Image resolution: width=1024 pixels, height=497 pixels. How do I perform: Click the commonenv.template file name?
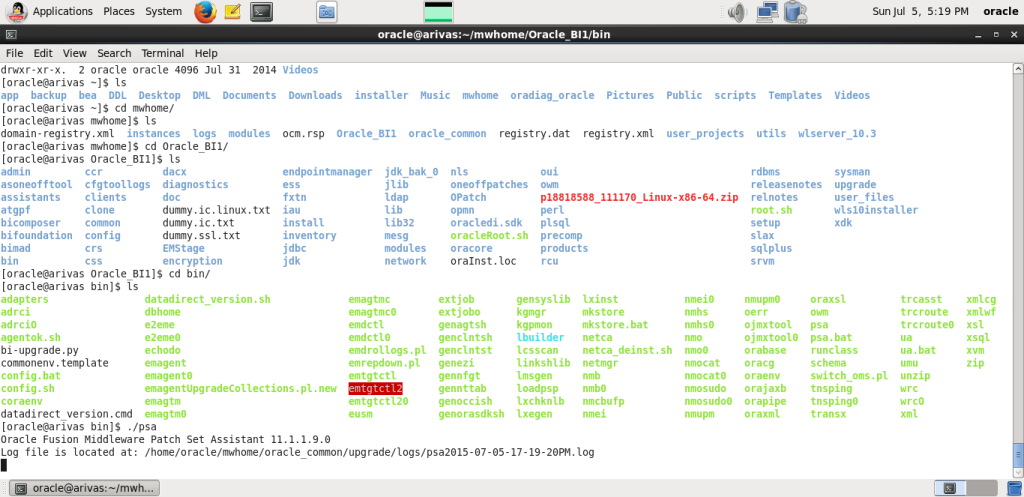[55, 363]
